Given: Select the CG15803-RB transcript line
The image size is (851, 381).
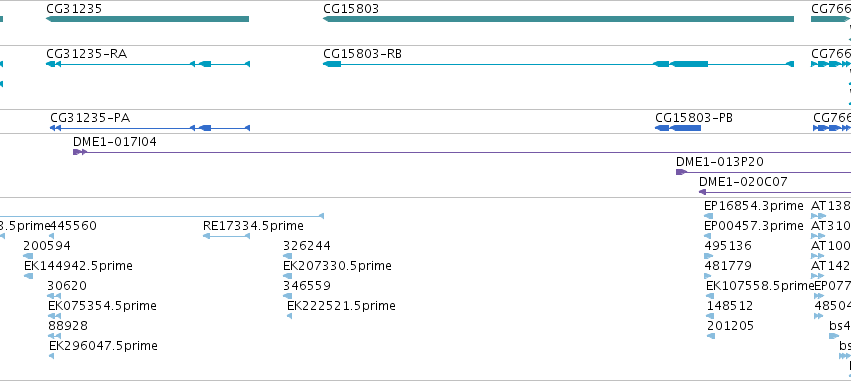Looking at the screenshot, I should [558, 64].
